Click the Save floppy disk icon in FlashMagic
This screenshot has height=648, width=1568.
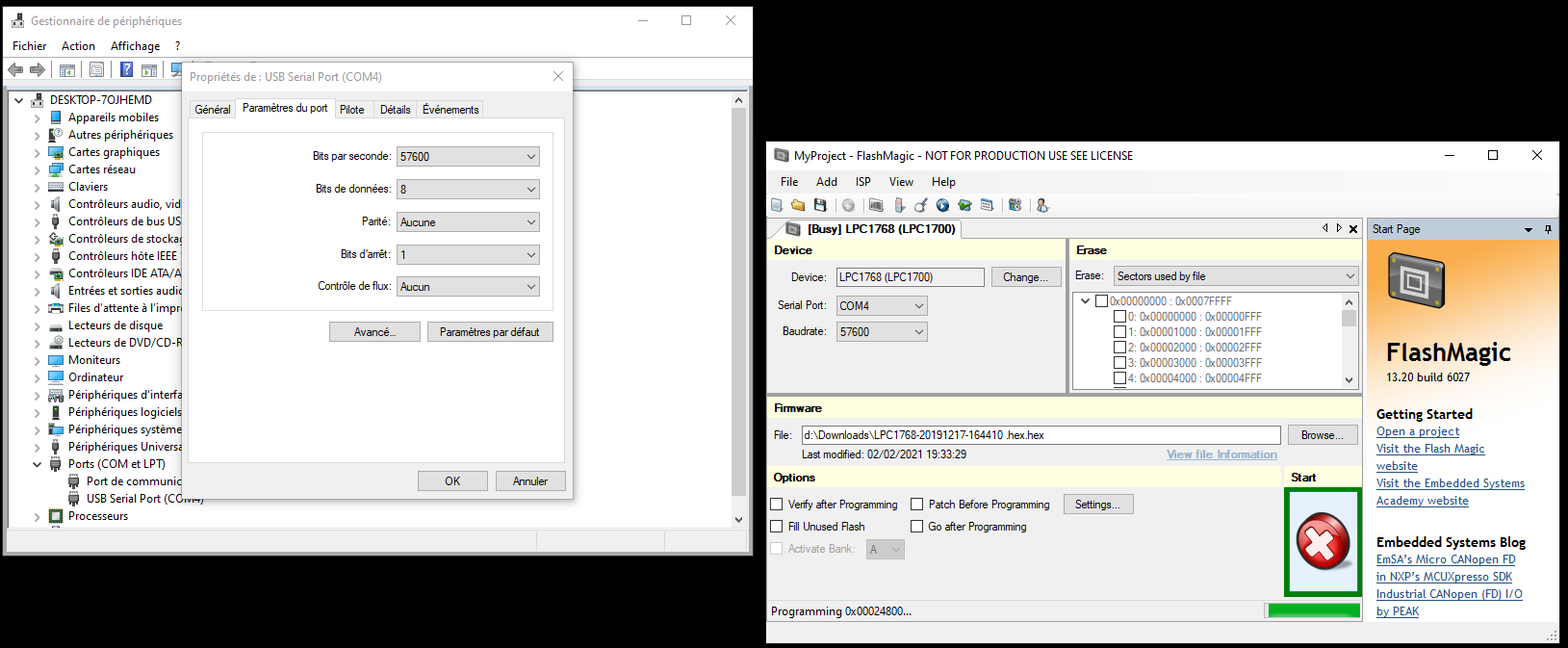point(820,205)
